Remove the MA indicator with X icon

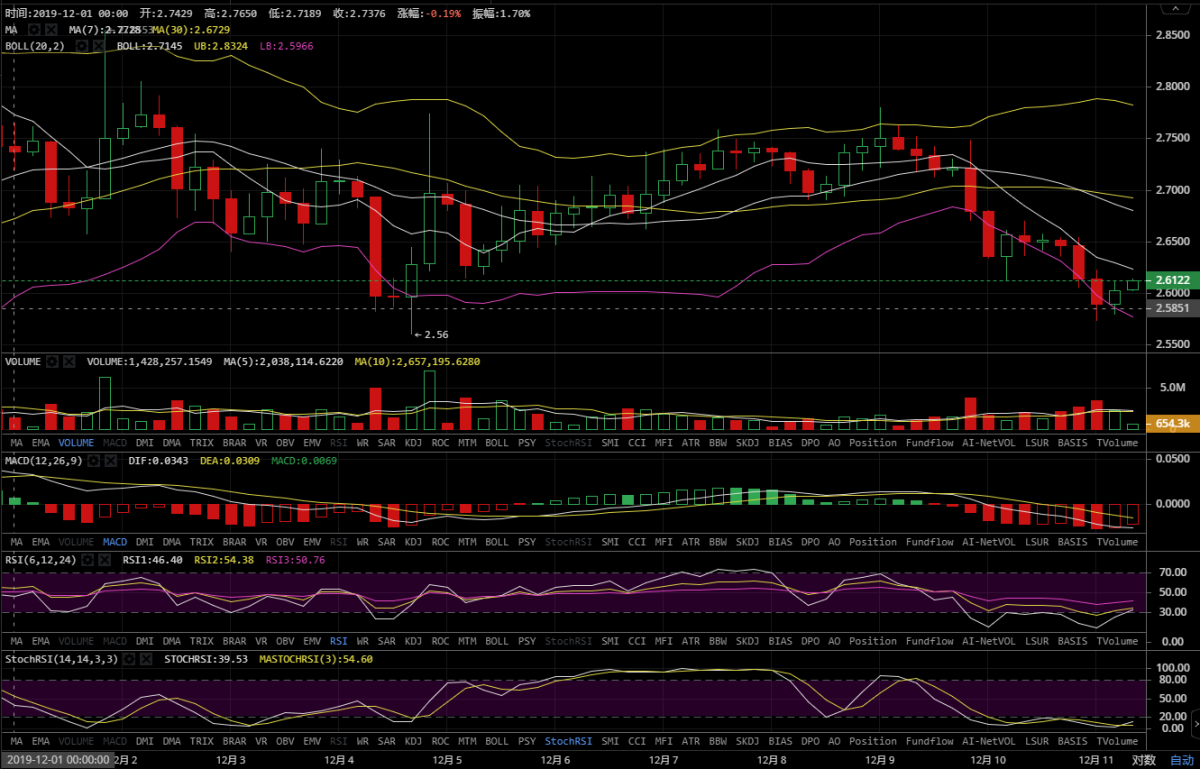pos(51,30)
